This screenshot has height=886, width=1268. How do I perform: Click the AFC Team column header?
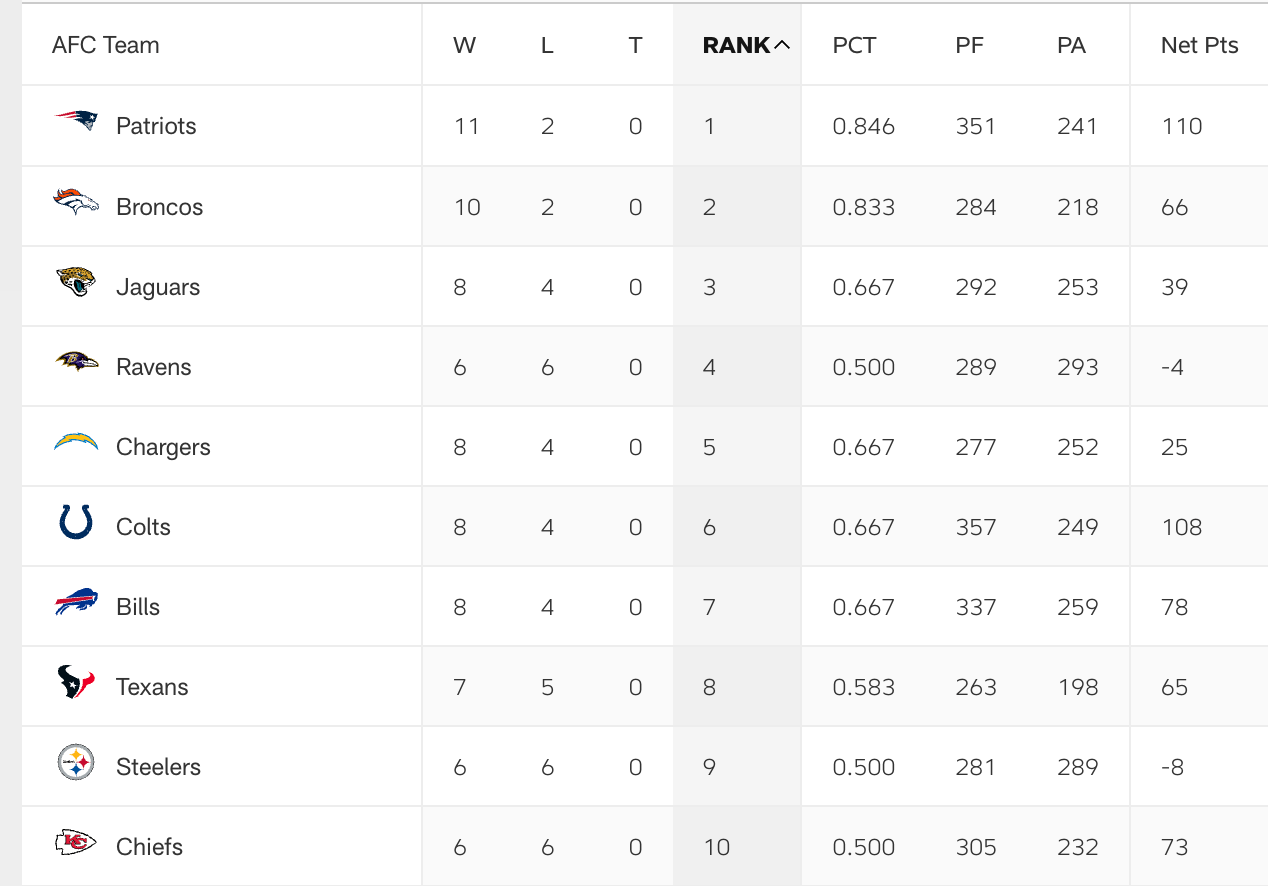(105, 45)
